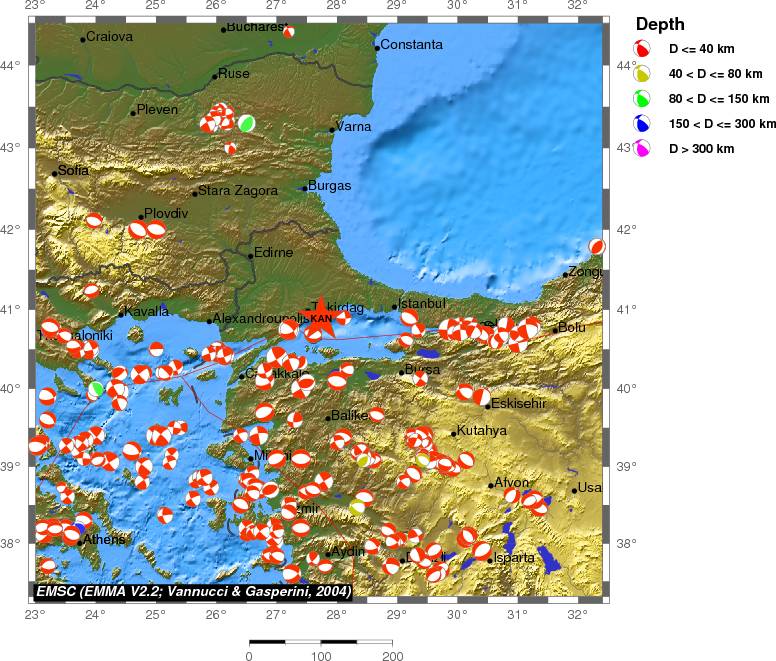
Task: Click the green beachball near 40° west edge
Action: [97, 388]
